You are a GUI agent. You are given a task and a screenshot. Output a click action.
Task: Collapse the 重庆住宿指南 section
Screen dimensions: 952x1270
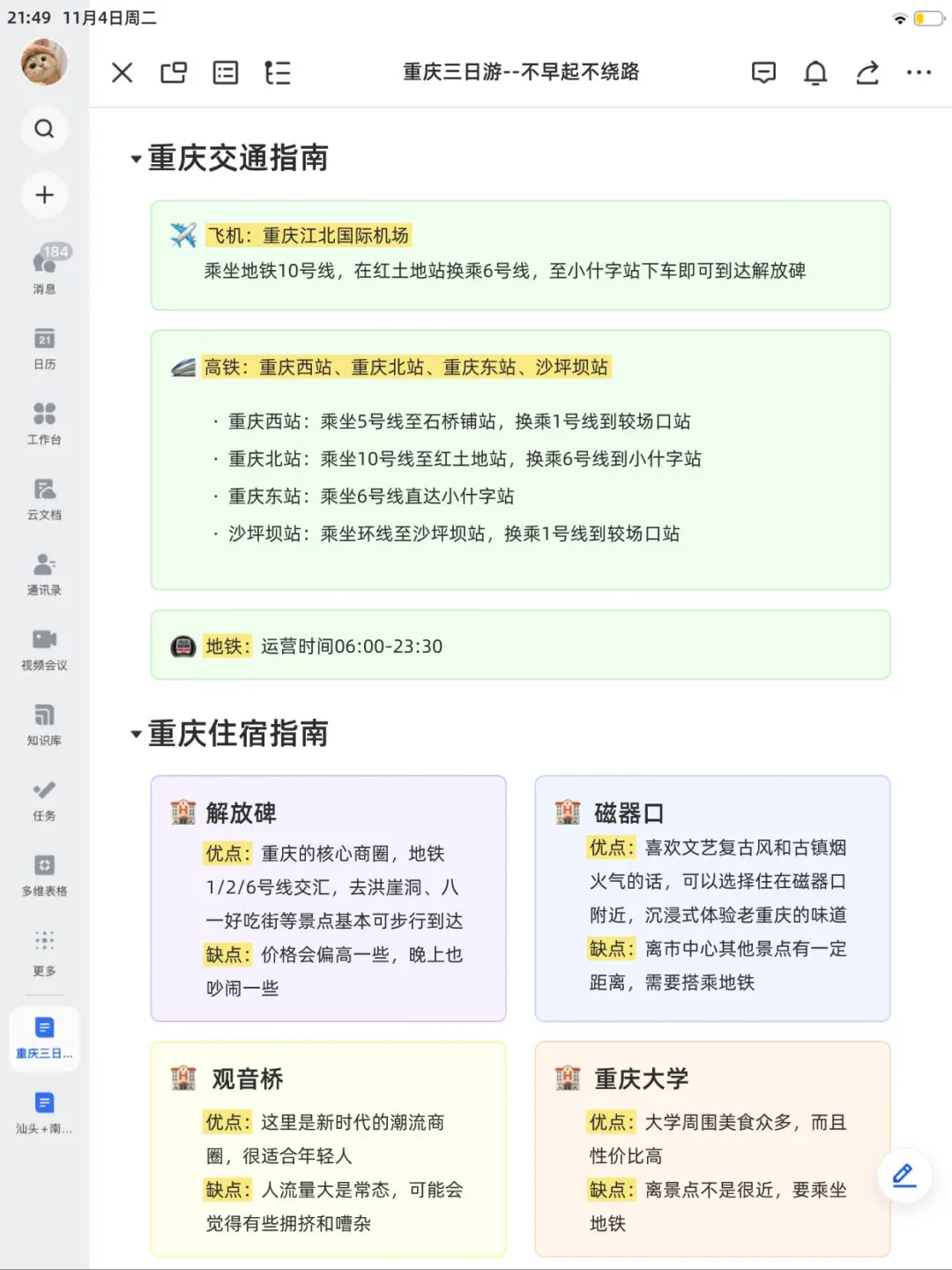coord(136,734)
